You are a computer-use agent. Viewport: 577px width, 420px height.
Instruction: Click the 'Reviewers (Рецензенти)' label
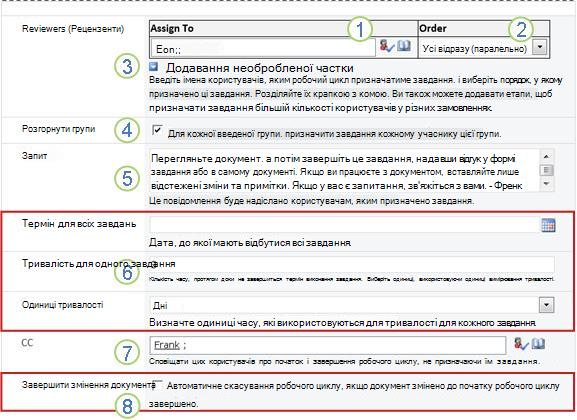(x=73, y=29)
